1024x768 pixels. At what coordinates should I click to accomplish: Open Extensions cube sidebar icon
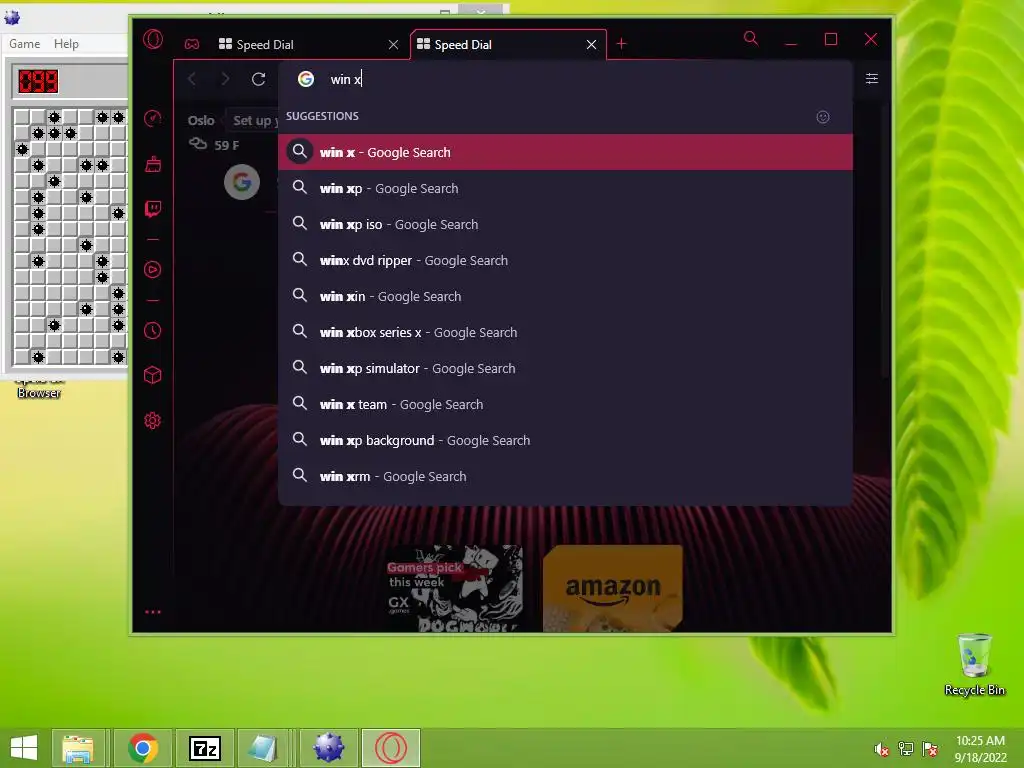pos(153,376)
